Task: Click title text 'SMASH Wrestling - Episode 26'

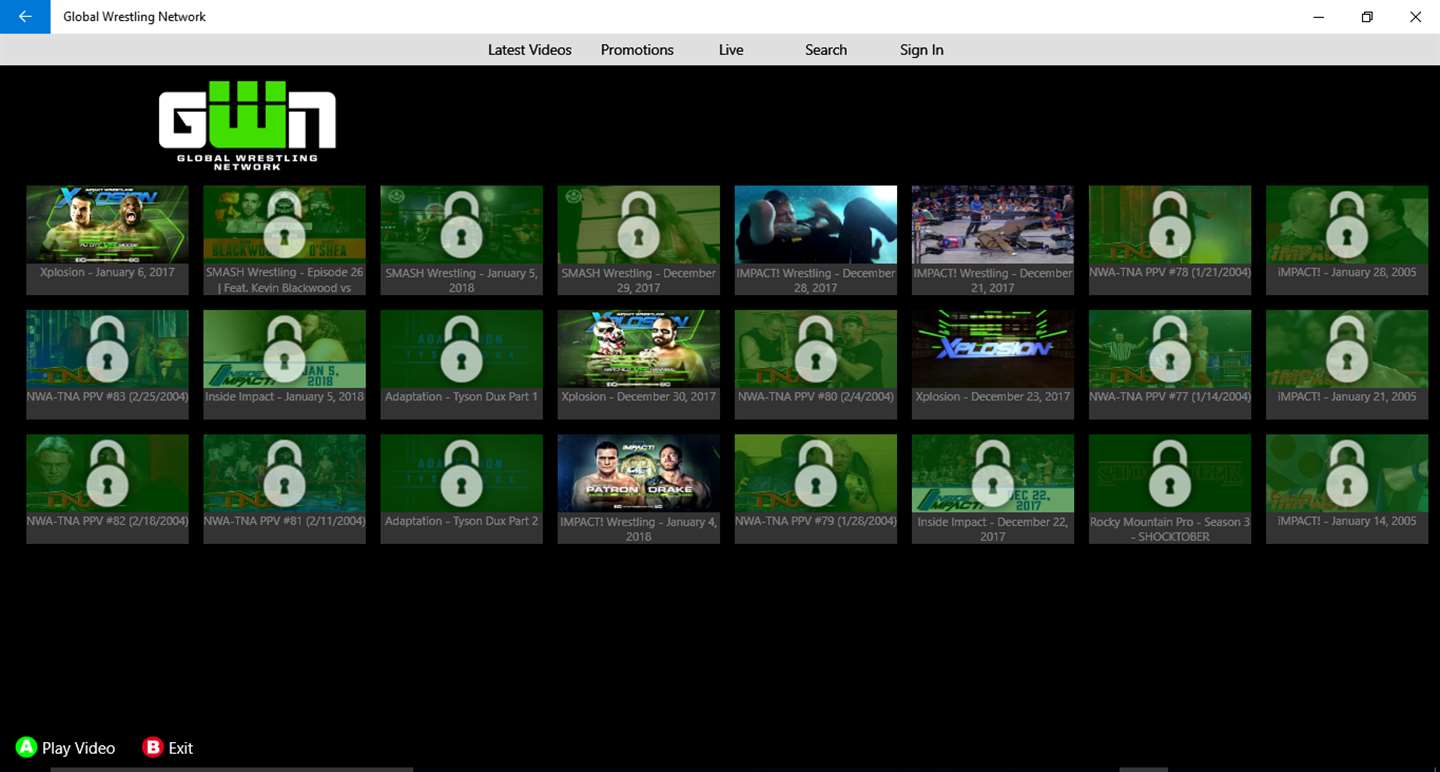Action: point(284,272)
